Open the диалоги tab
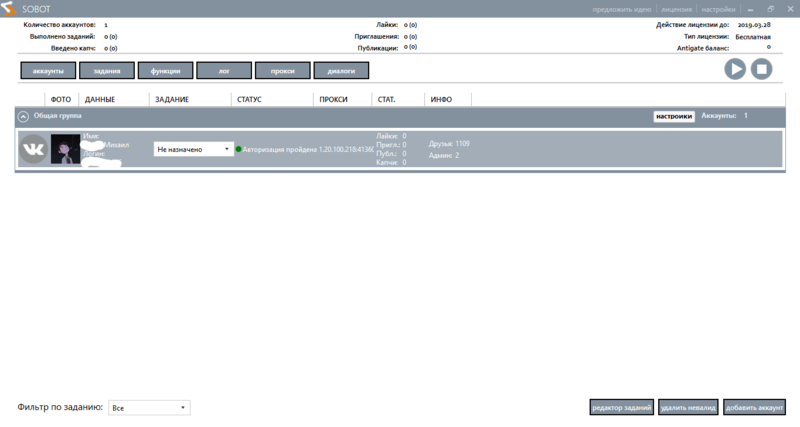The width and height of the screenshot is (800, 427). pyautogui.click(x=341, y=71)
